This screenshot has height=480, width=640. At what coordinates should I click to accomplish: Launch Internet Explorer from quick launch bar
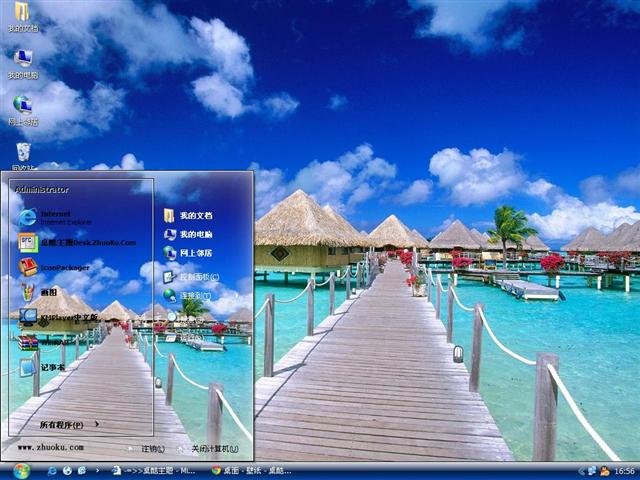52,471
